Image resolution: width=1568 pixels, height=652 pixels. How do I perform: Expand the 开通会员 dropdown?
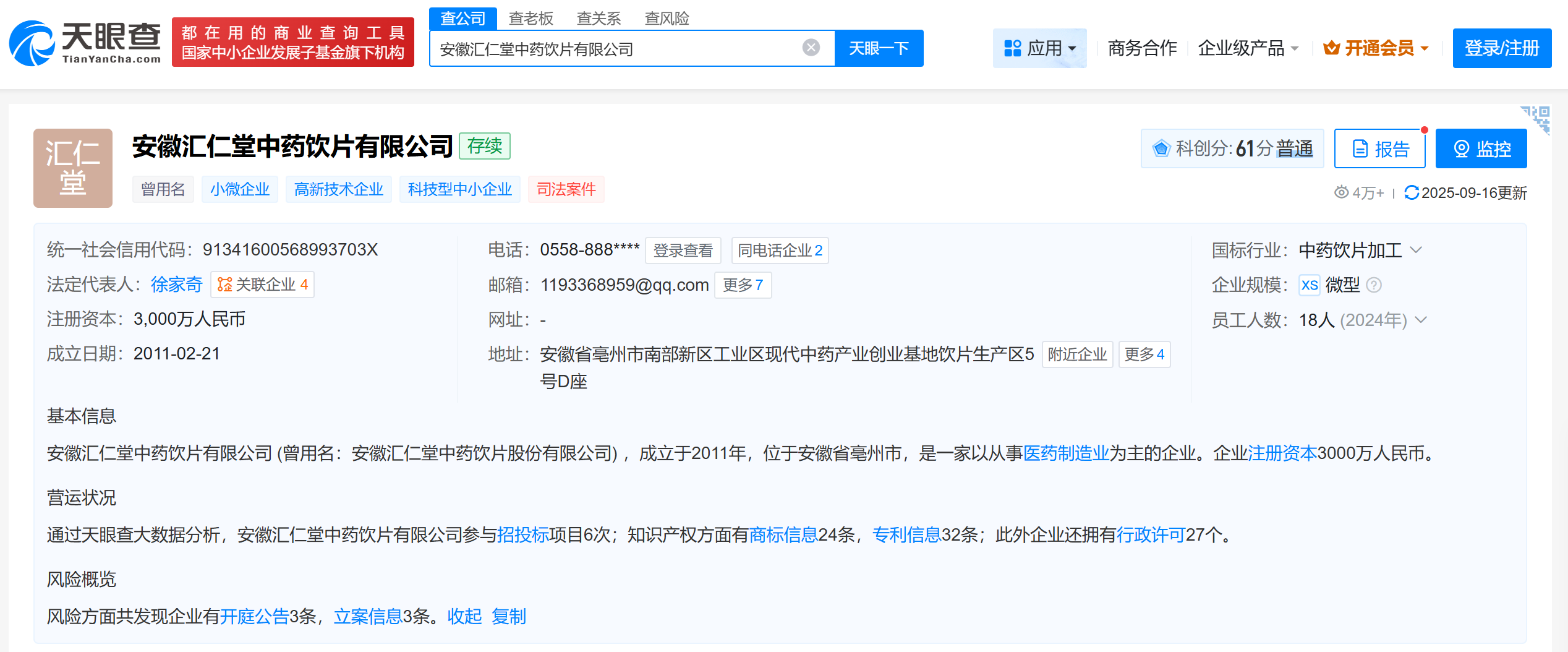coord(1376,48)
